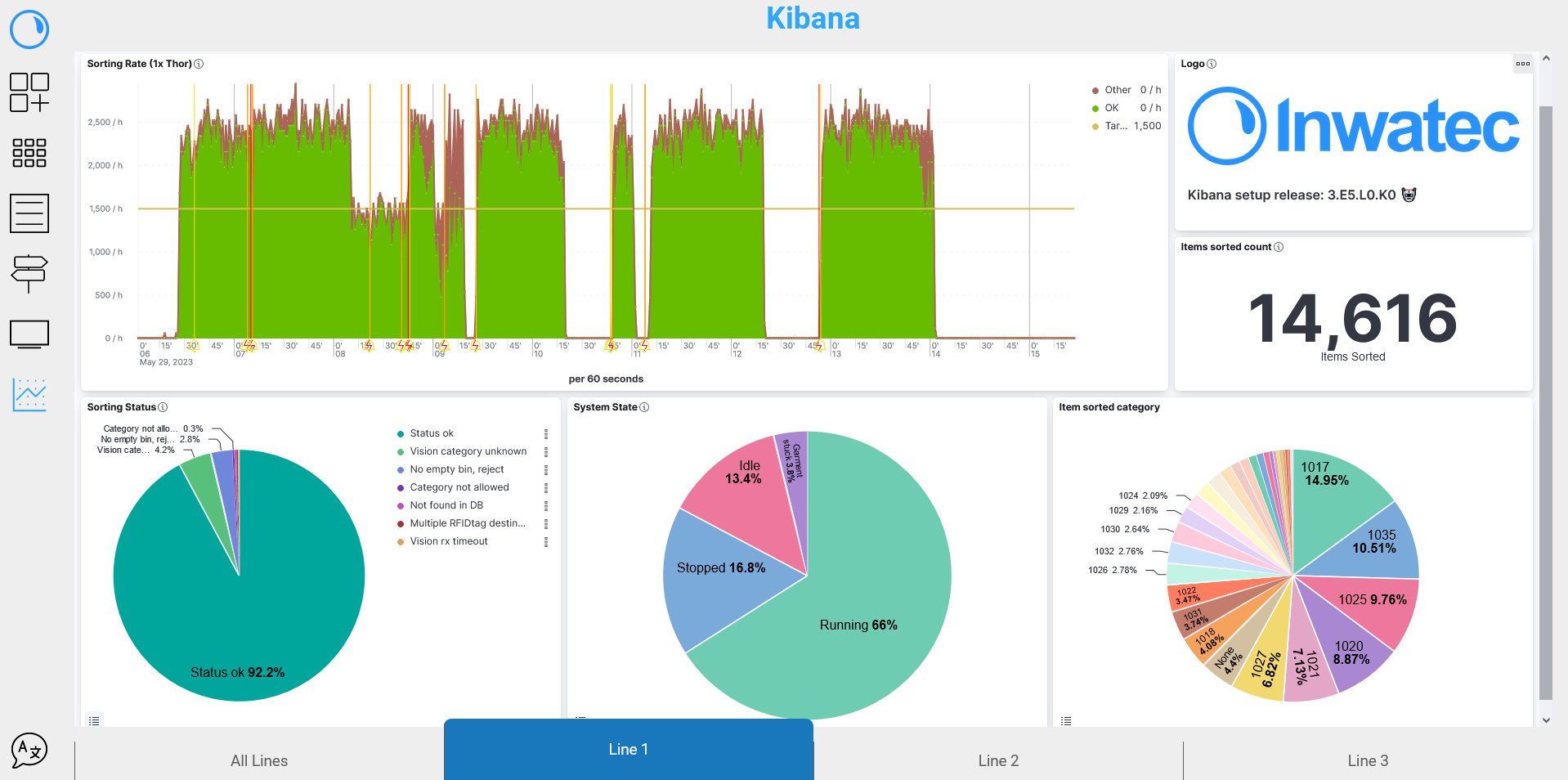
Task: Select the Line 1 tab
Action: (629, 749)
